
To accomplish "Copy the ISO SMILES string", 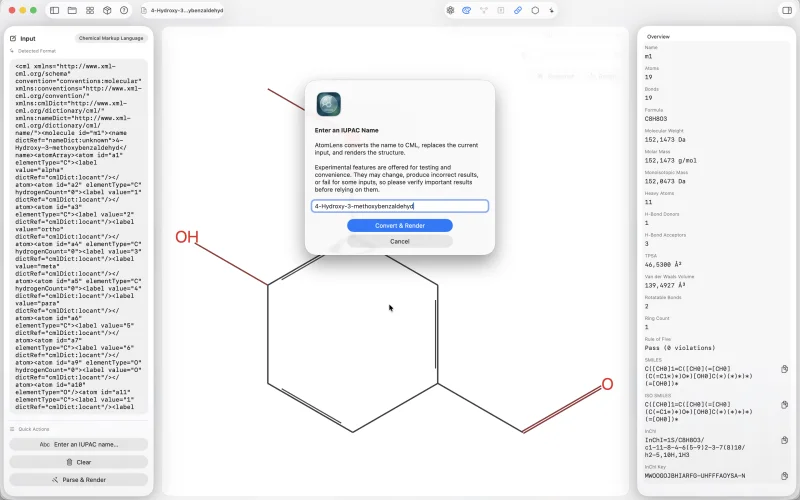I will [784, 405].
